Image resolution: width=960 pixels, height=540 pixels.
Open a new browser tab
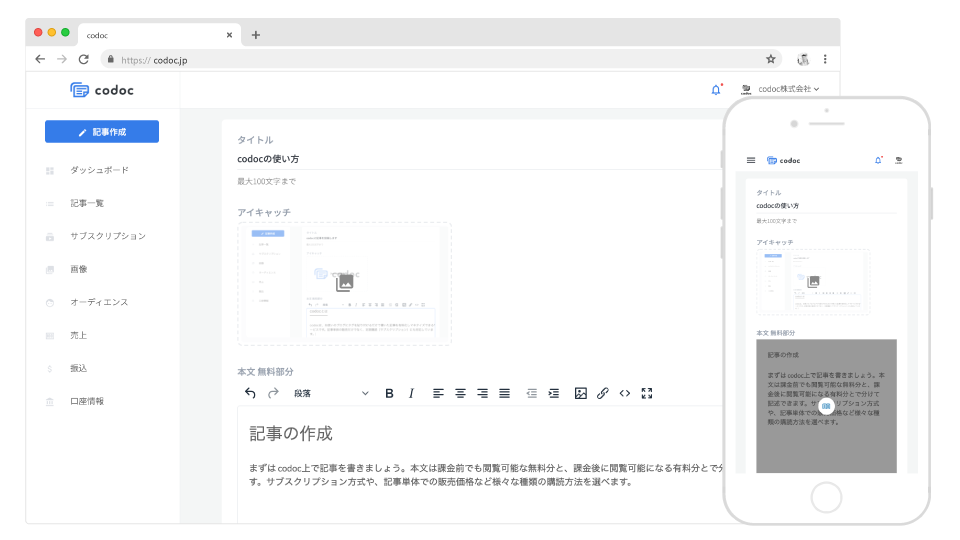coord(256,35)
